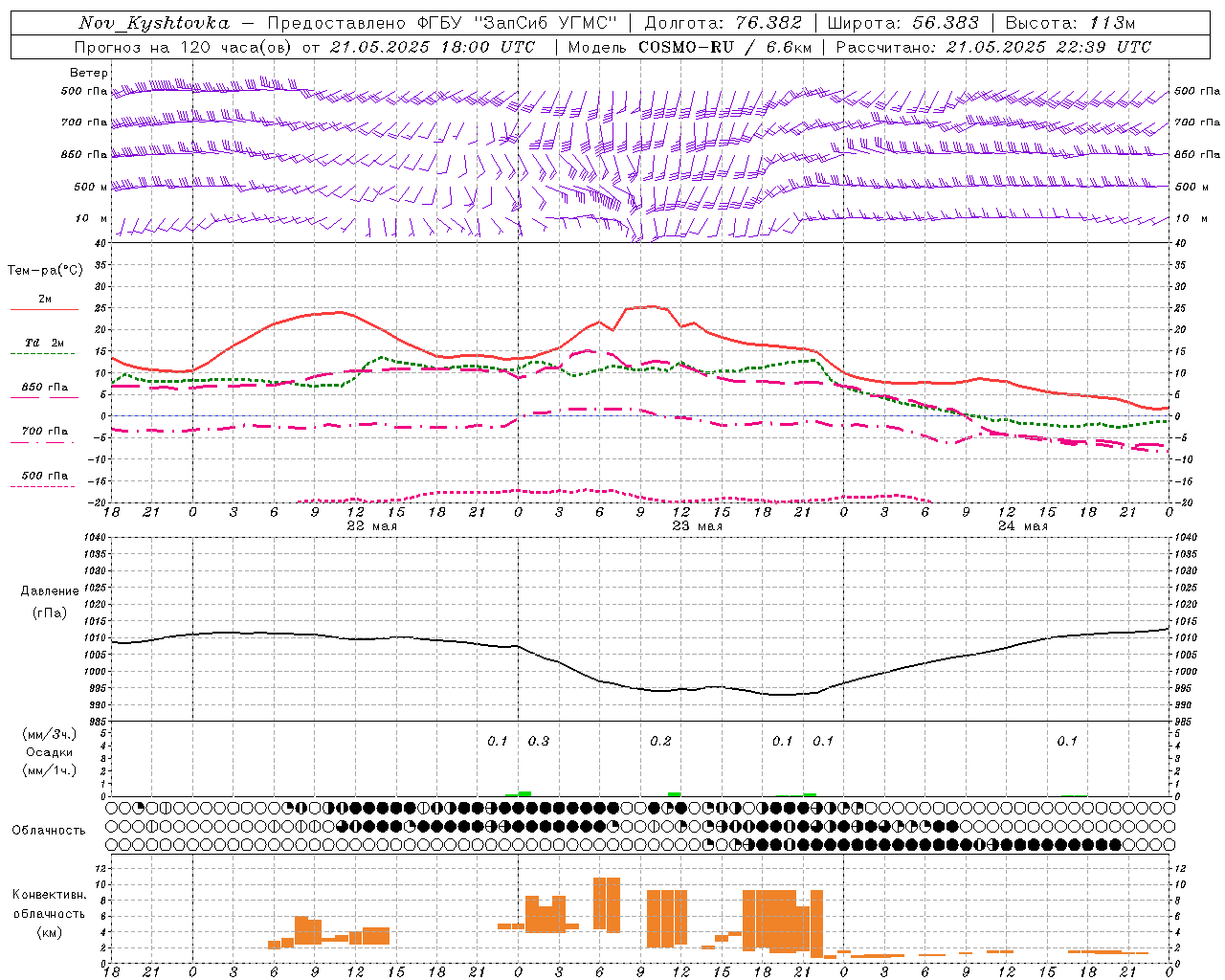The height and width of the screenshot is (980, 1225).
Task: Click pink dotted line sample under legend 500 гПа
Action: (x=44, y=486)
